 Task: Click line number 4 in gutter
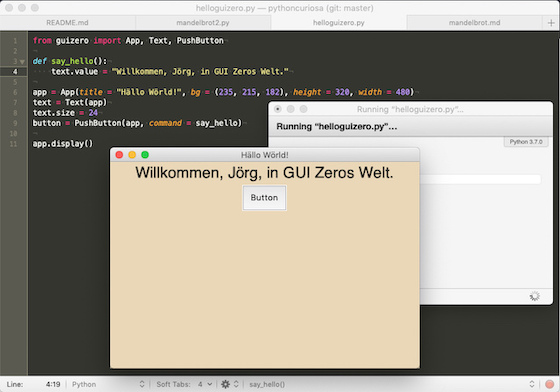[15, 72]
